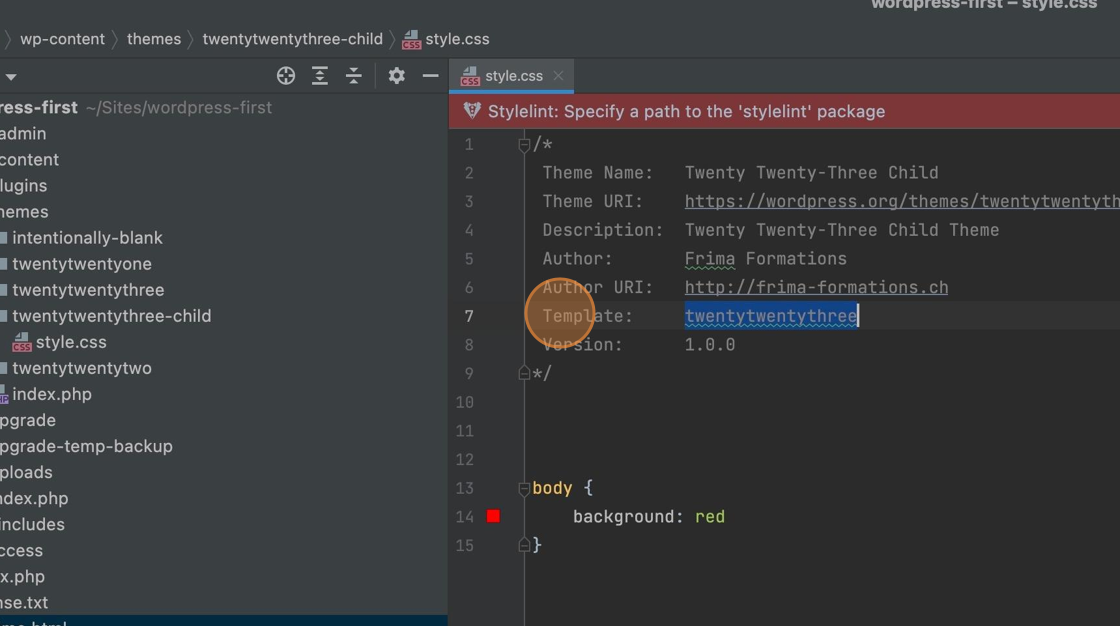The width and height of the screenshot is (1120, 626).
Task: Collapse the comment block at line 1
Action: click(x=524, y=145)
